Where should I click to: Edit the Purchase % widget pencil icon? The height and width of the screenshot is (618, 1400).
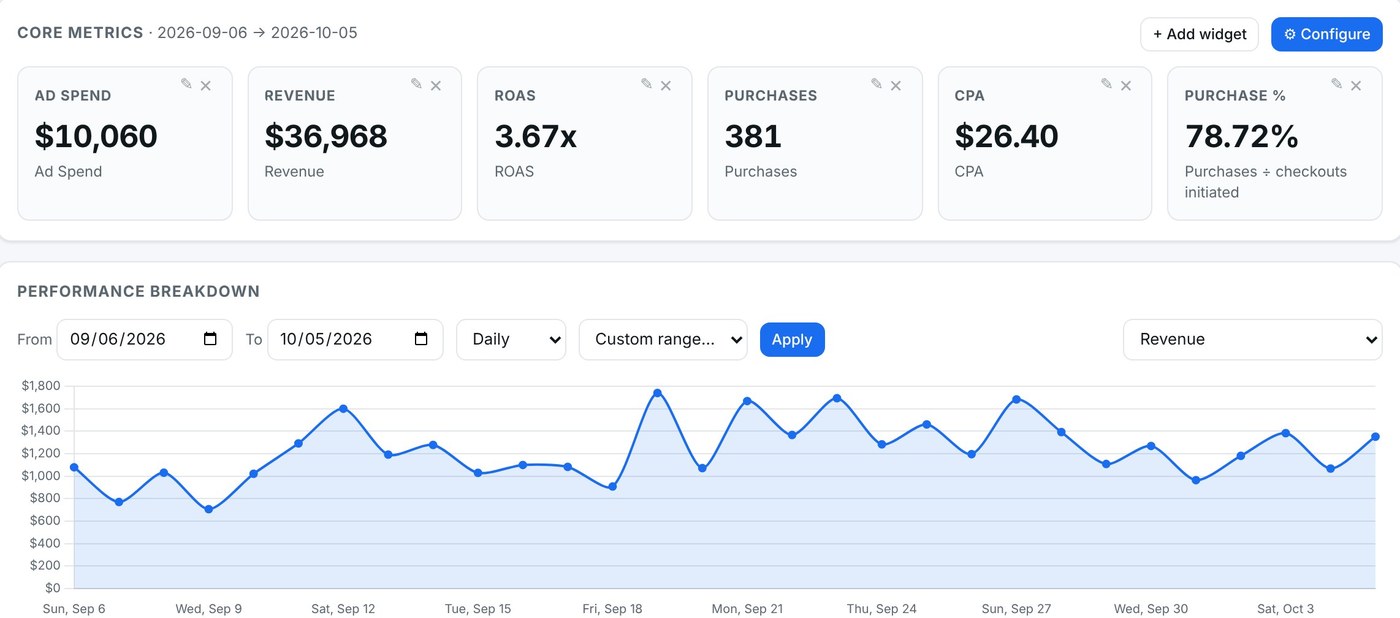coord(1336,84)
